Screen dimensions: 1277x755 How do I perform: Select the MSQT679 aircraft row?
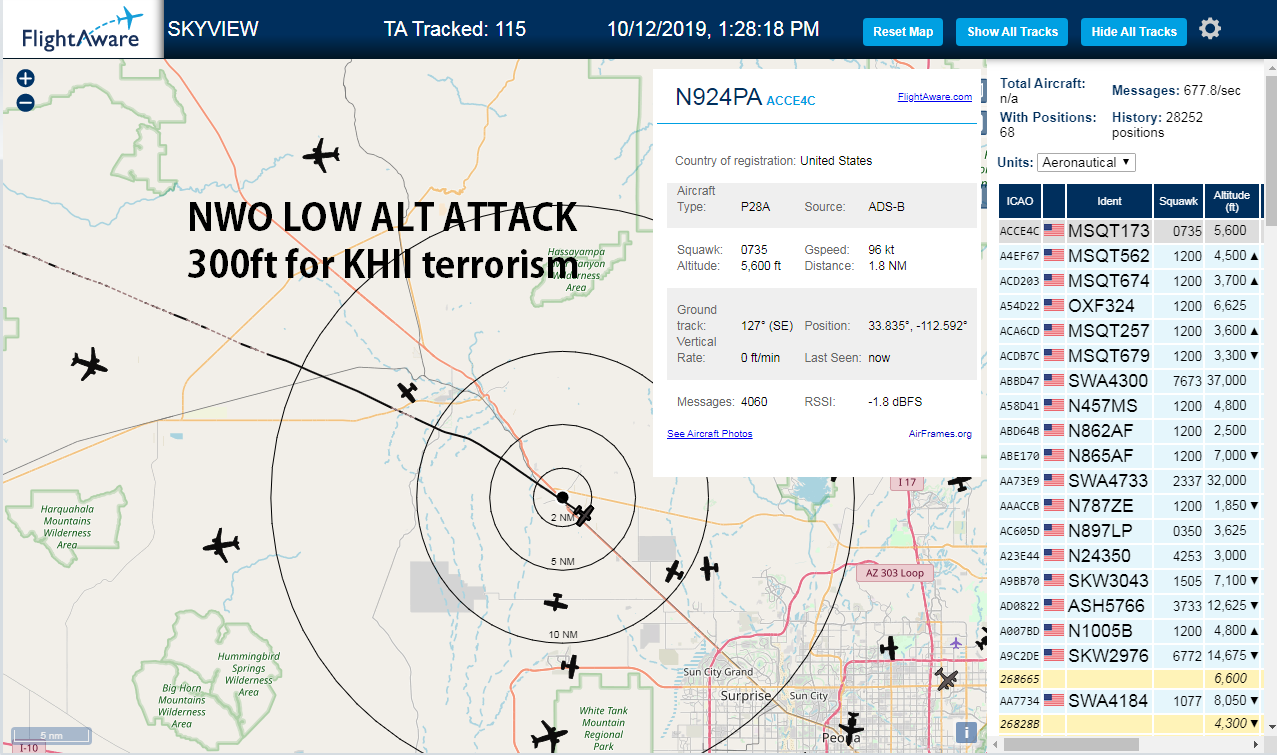point(1130,356)
